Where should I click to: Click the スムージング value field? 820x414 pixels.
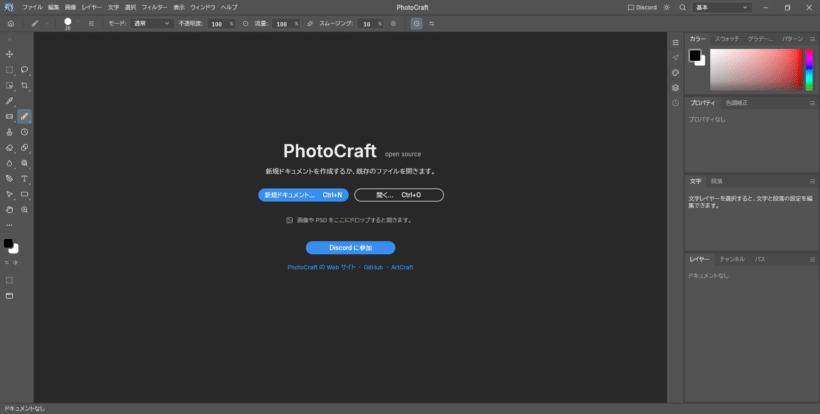tap(371, 24)
